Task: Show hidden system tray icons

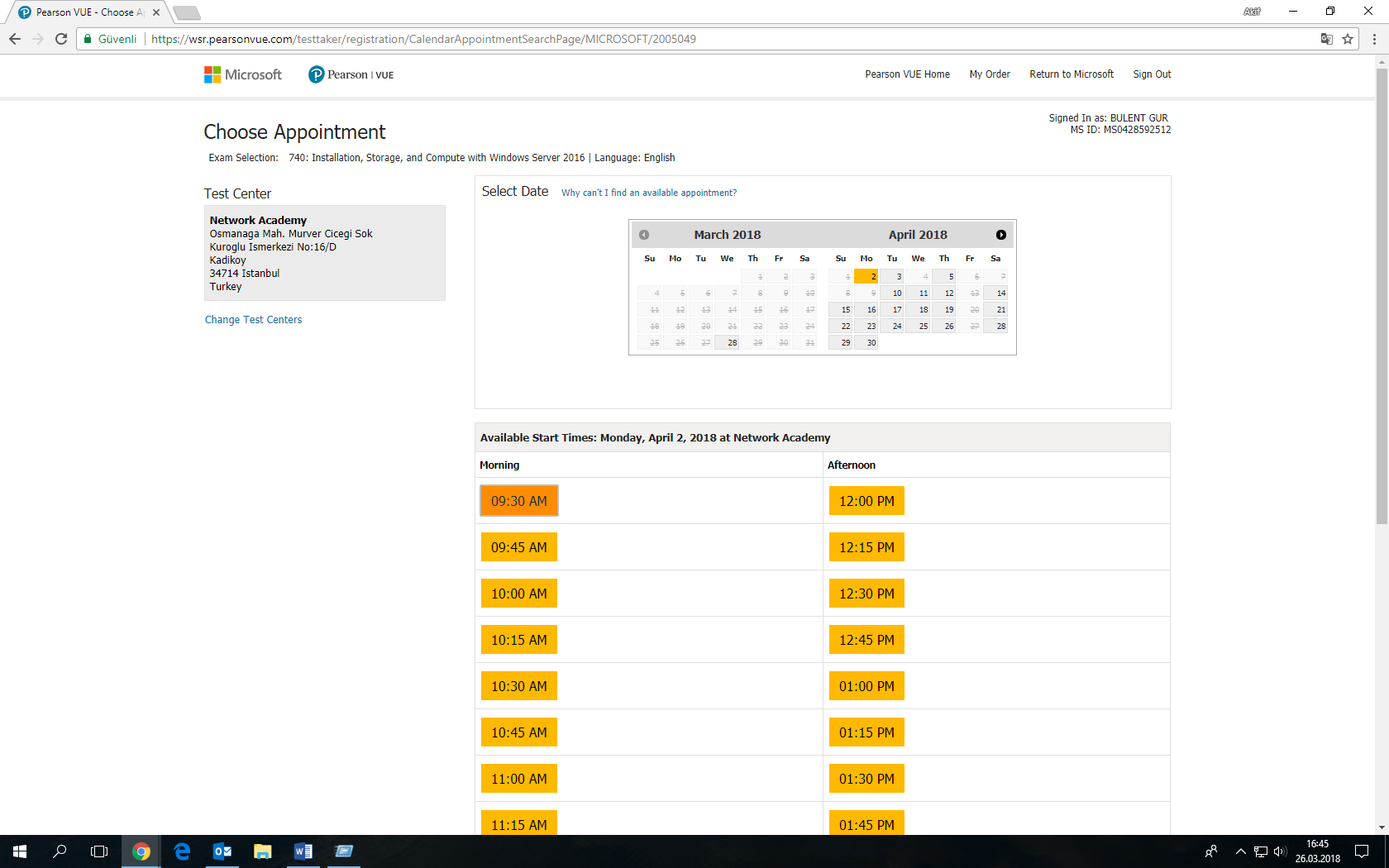Action: [1241, 851]
